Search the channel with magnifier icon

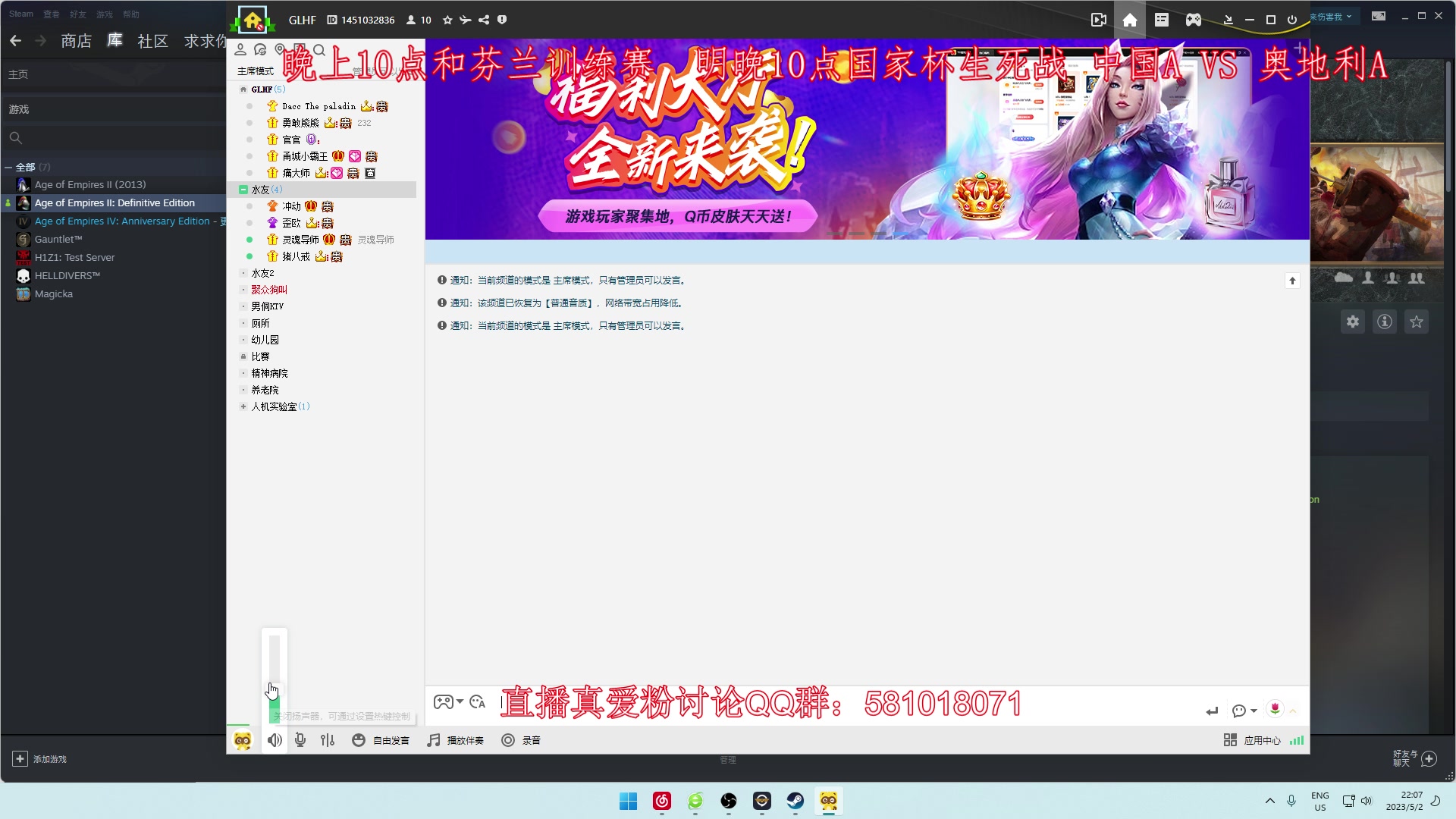tap(319, 50)
